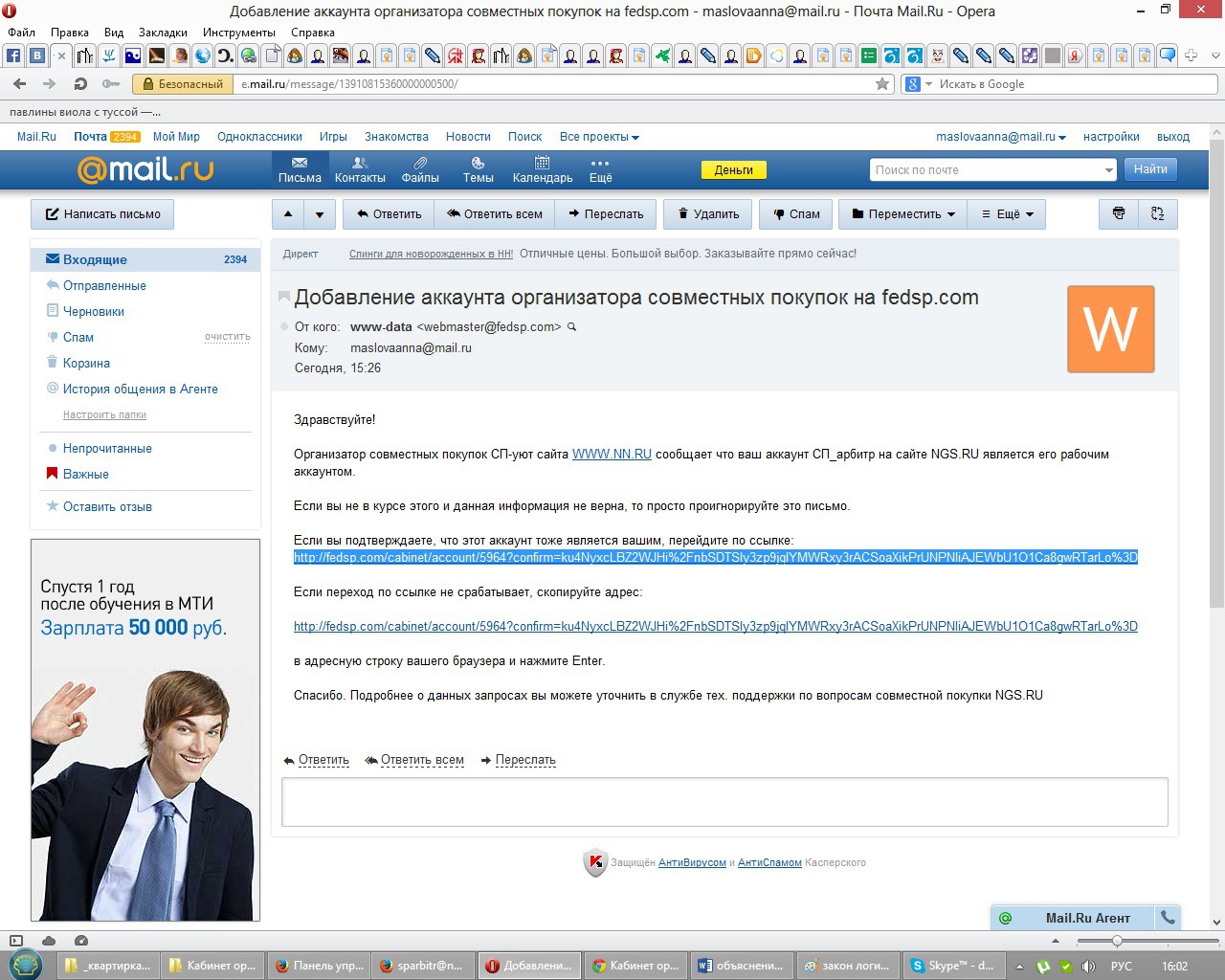
Task: Open the Facebook pinned tab
Action: coord(13,56)
